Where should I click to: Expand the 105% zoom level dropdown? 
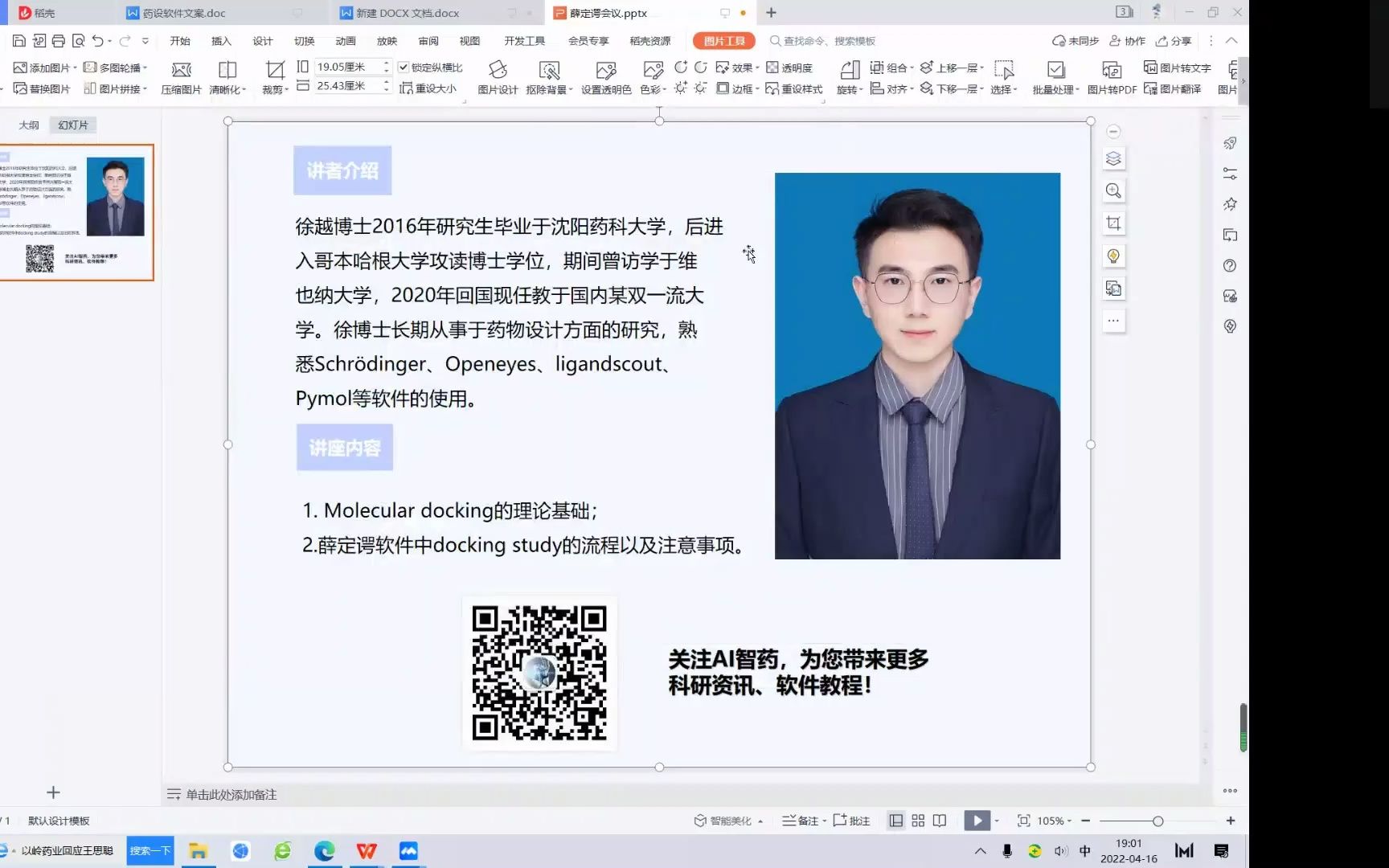point(1069,821)
